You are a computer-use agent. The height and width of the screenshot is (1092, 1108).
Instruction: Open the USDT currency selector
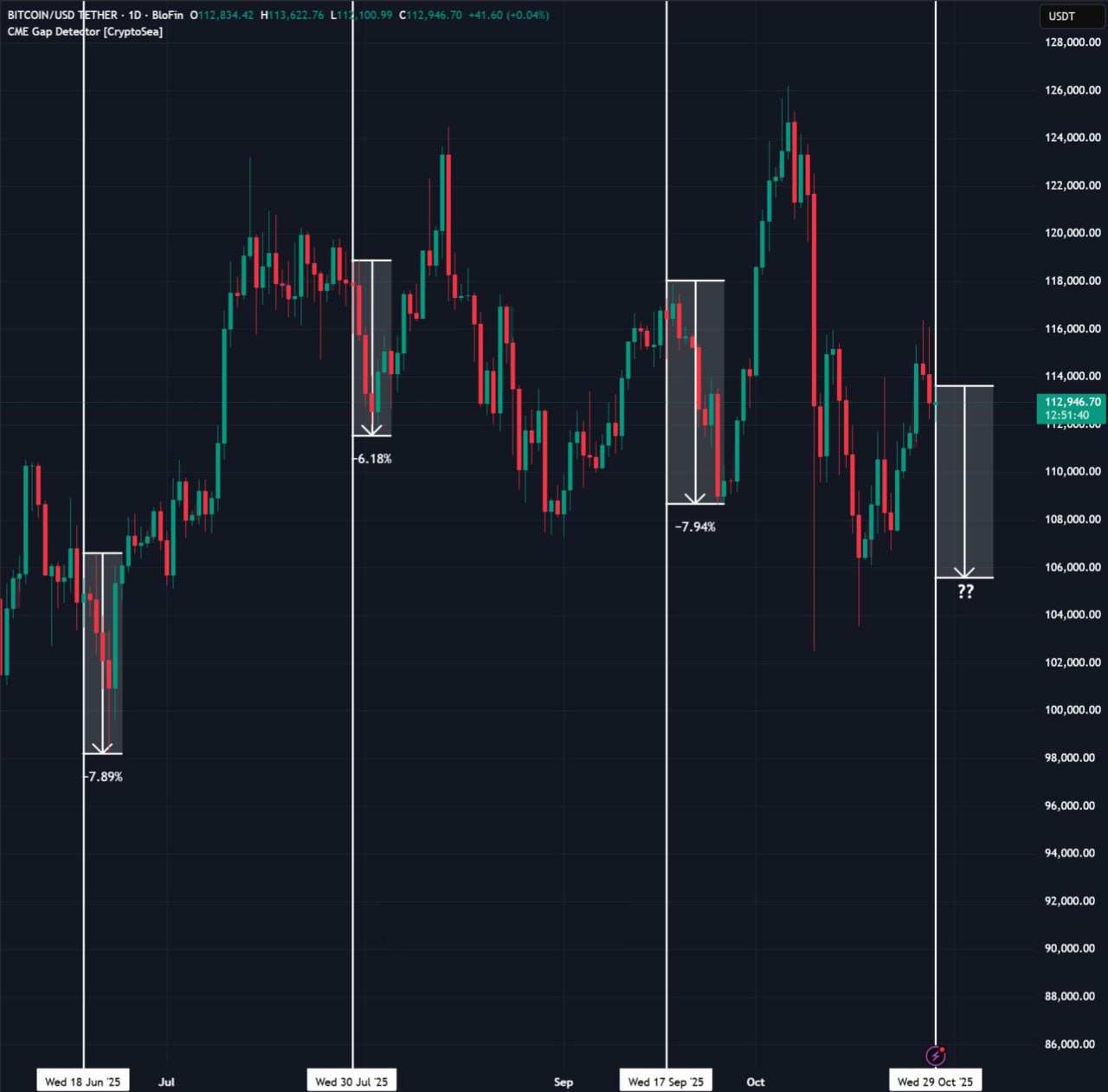(x=1061, y=16)
